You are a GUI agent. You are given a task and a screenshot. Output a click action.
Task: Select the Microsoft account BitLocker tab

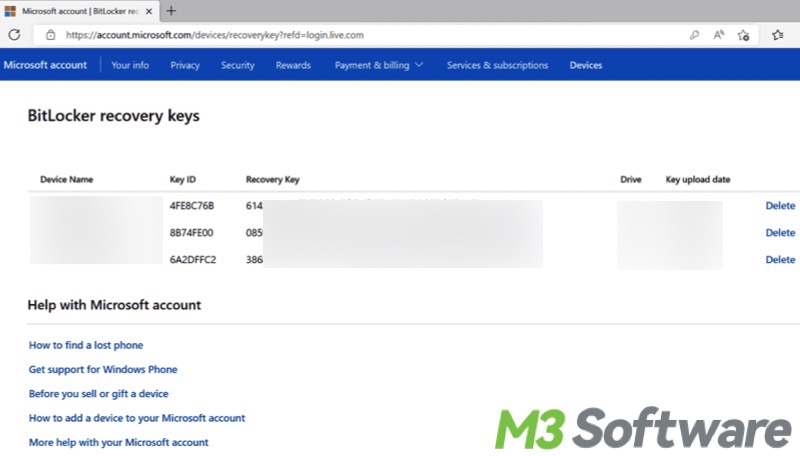point(80,11)
